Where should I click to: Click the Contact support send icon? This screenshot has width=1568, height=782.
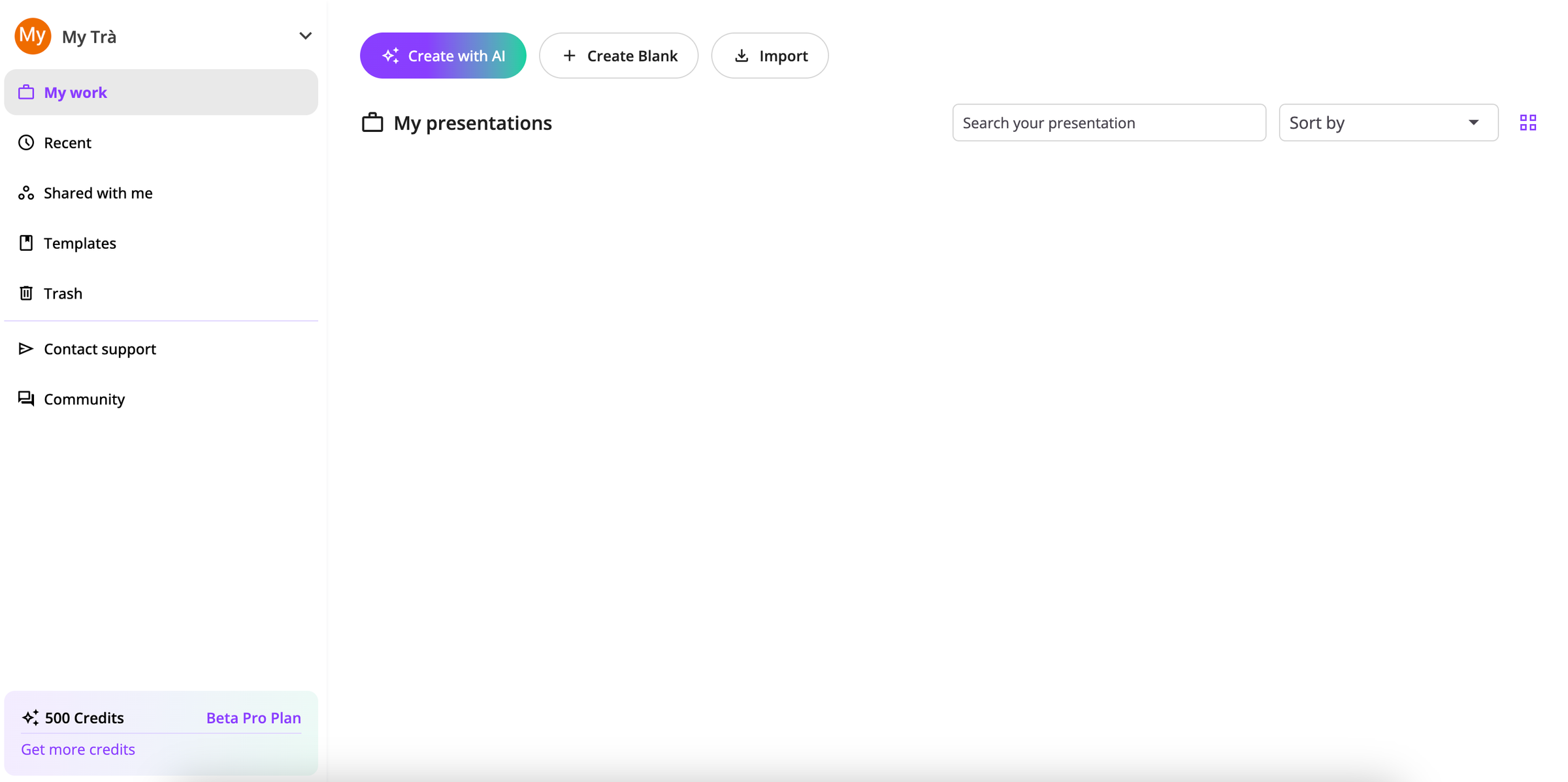(x=26, y=349)
